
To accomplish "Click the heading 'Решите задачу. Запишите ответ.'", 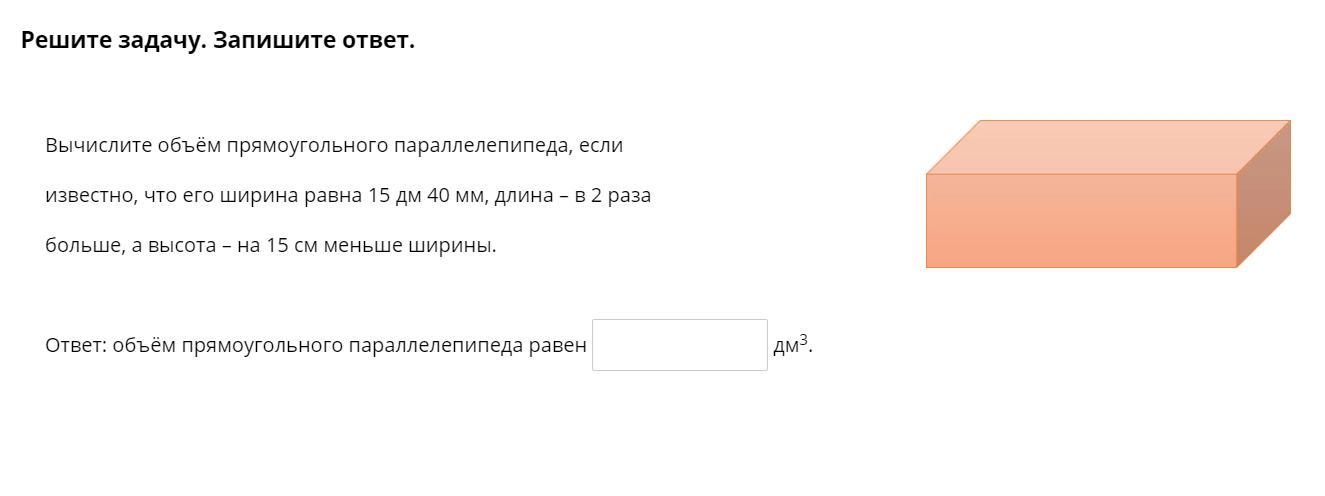I will [217, 41].
